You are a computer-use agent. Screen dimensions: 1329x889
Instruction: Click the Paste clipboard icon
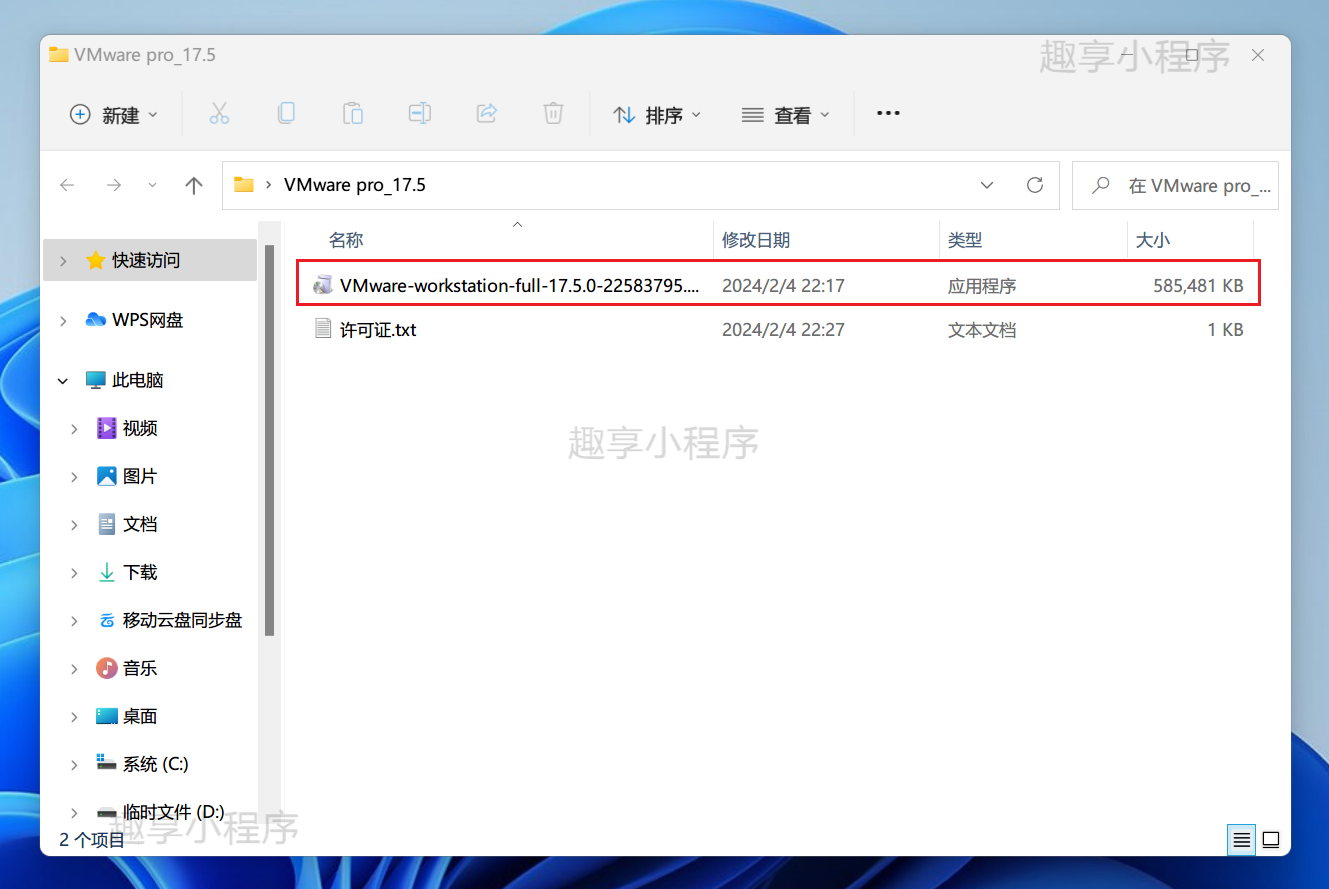click(353, 114)
